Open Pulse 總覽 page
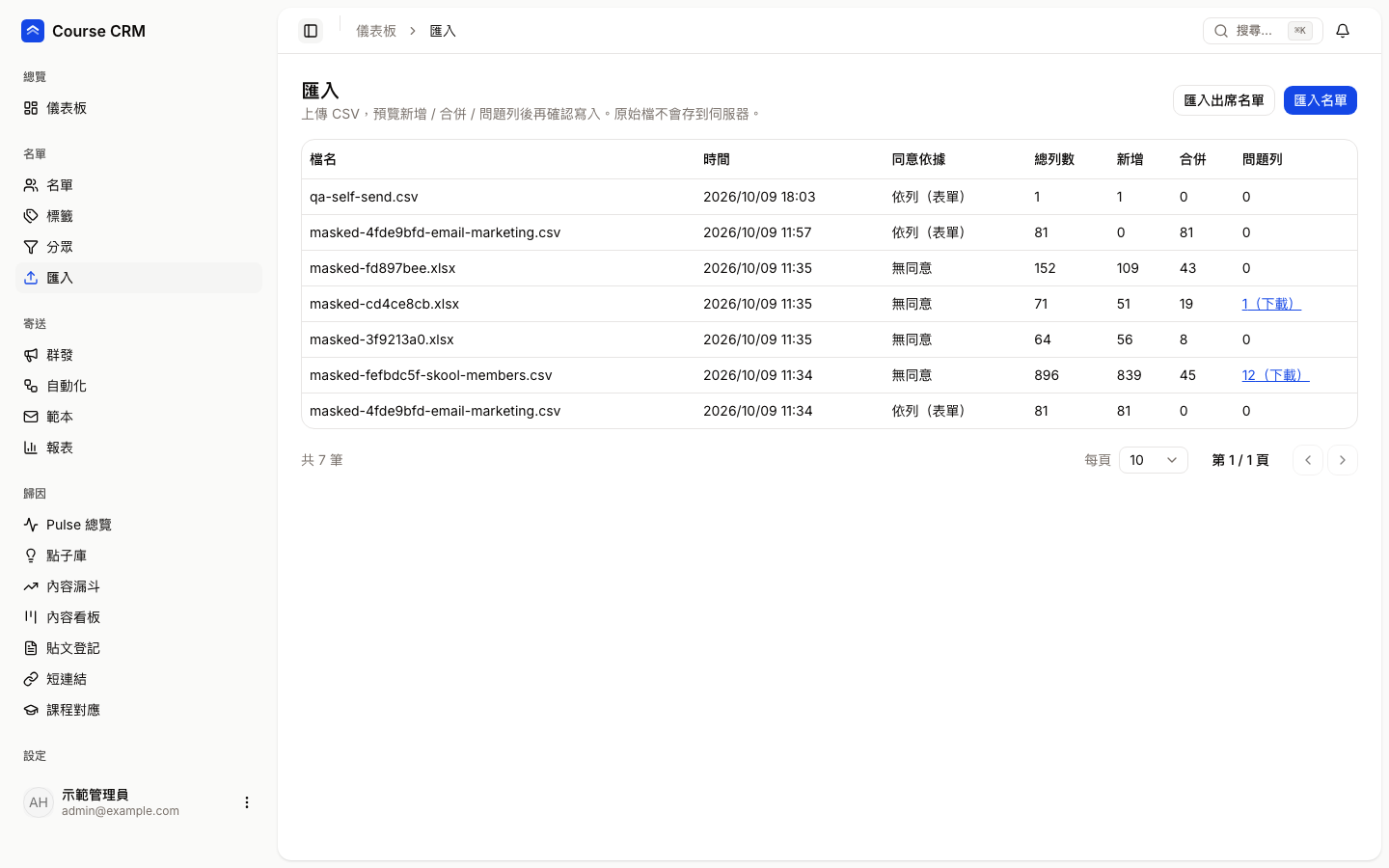Screen dimensions: 1389x868 point(139,525)
